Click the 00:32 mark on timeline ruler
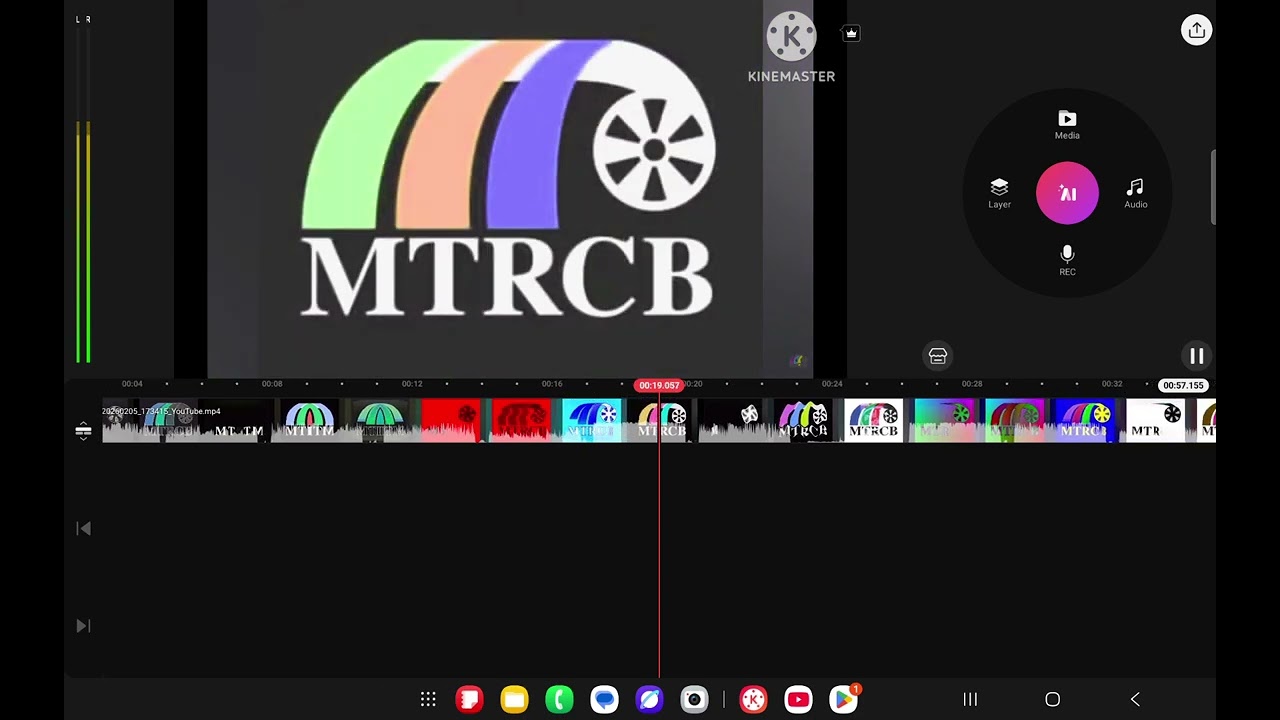The image size is (1280, 720). (1112, 384)
